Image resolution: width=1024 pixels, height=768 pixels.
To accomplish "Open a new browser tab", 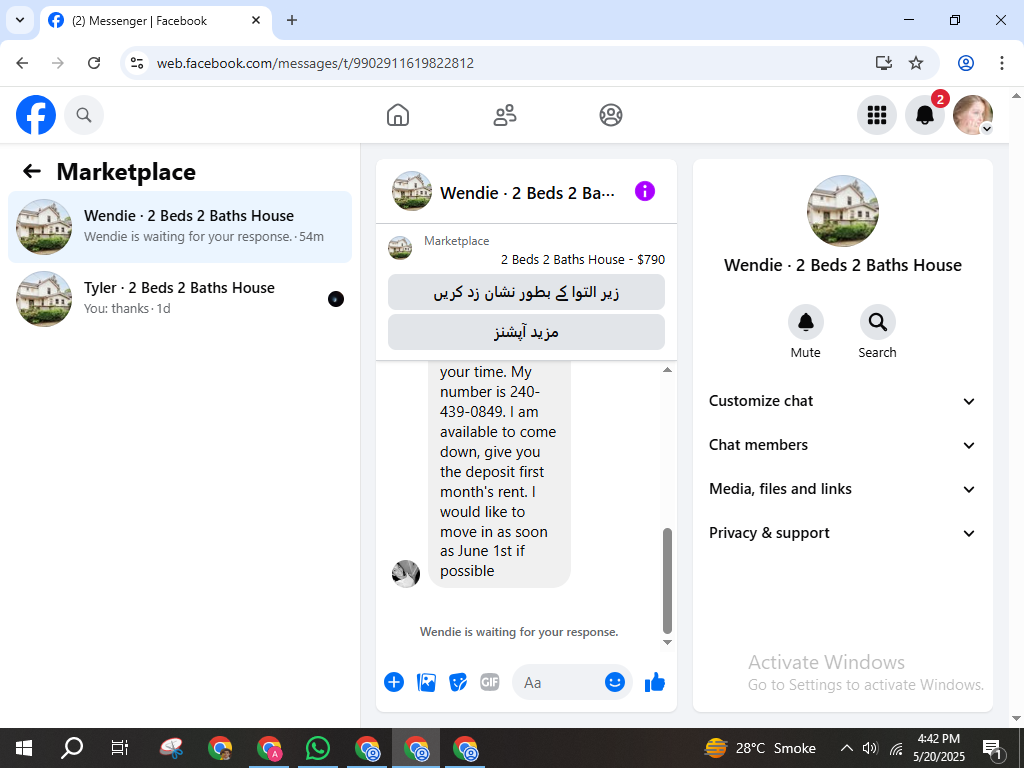I will [x=292, y=20].
